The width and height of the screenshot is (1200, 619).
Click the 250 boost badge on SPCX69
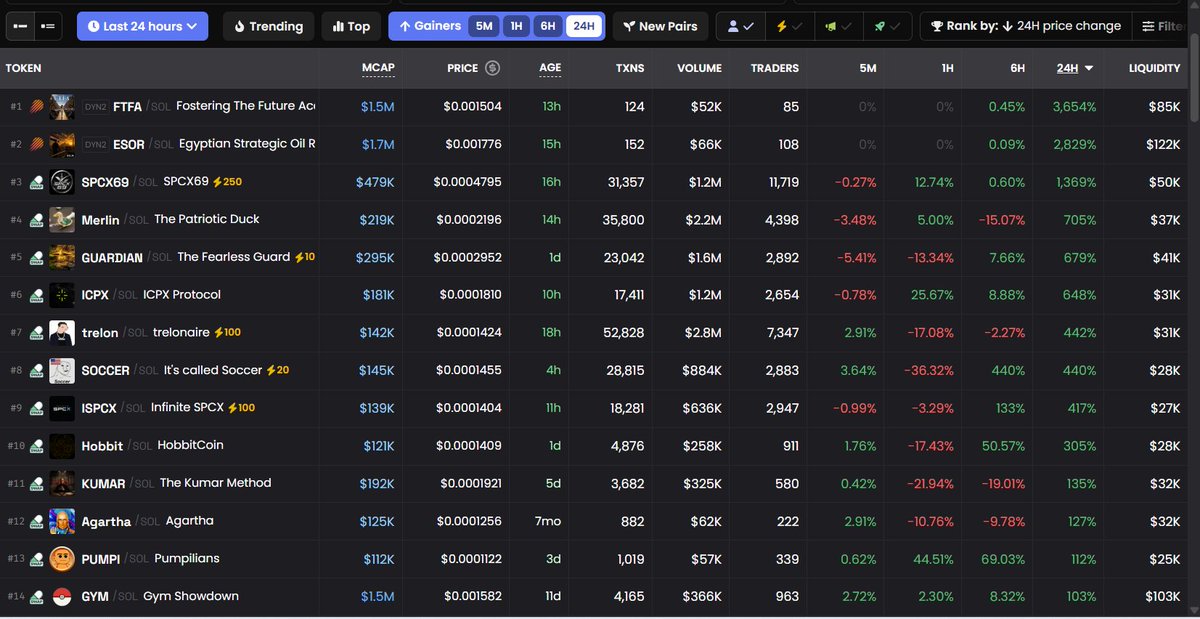(x=227, y=182)
